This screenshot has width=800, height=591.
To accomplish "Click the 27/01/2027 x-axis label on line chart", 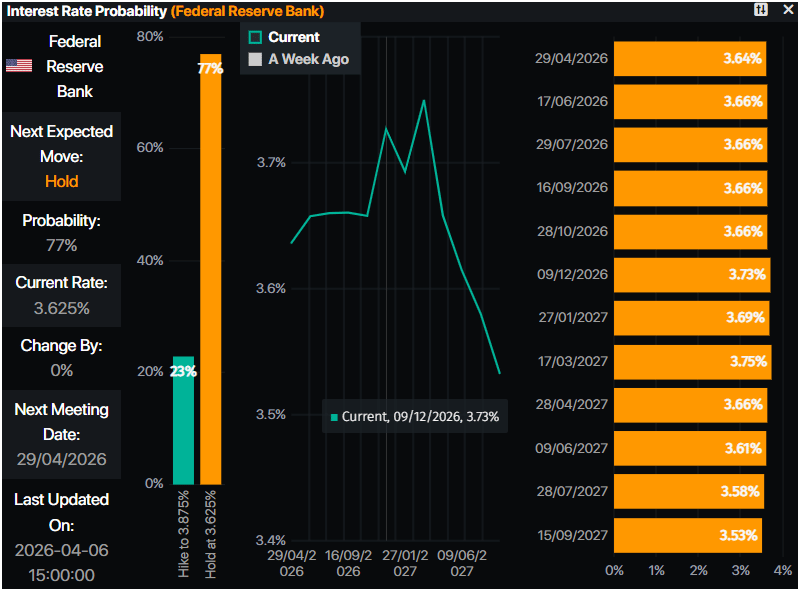I will click(405, 563).
